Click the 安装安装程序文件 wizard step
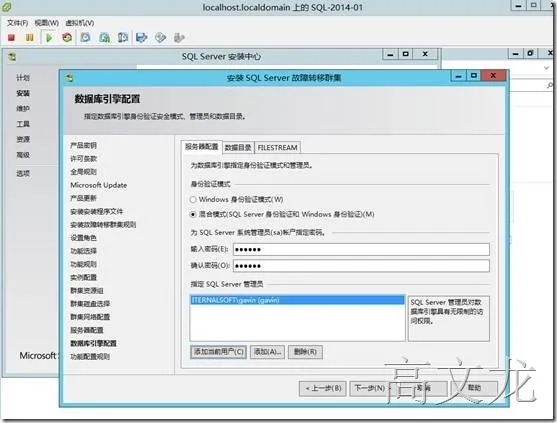Image resolution: width=557 pixels, height=423 pixels. [x=96, y=211]
